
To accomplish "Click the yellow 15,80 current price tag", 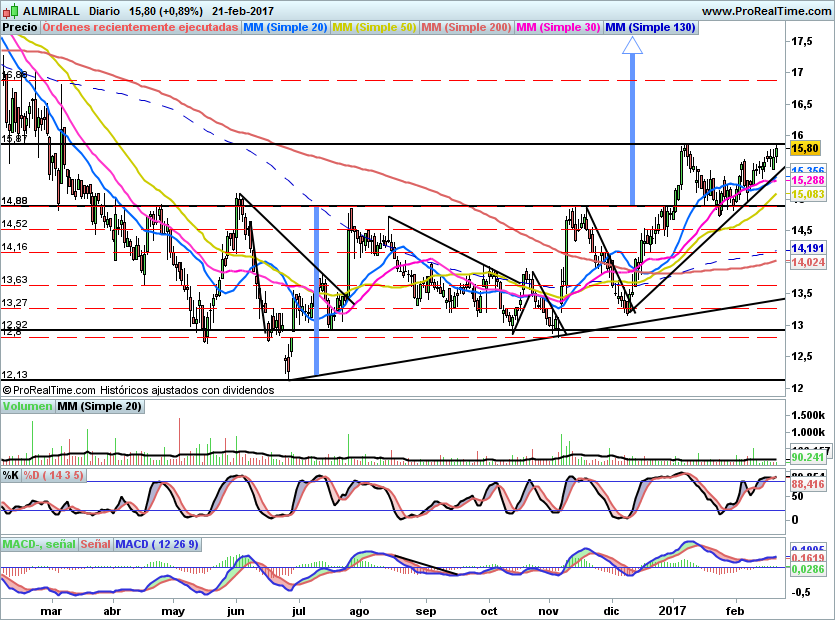I will (805, 149).
